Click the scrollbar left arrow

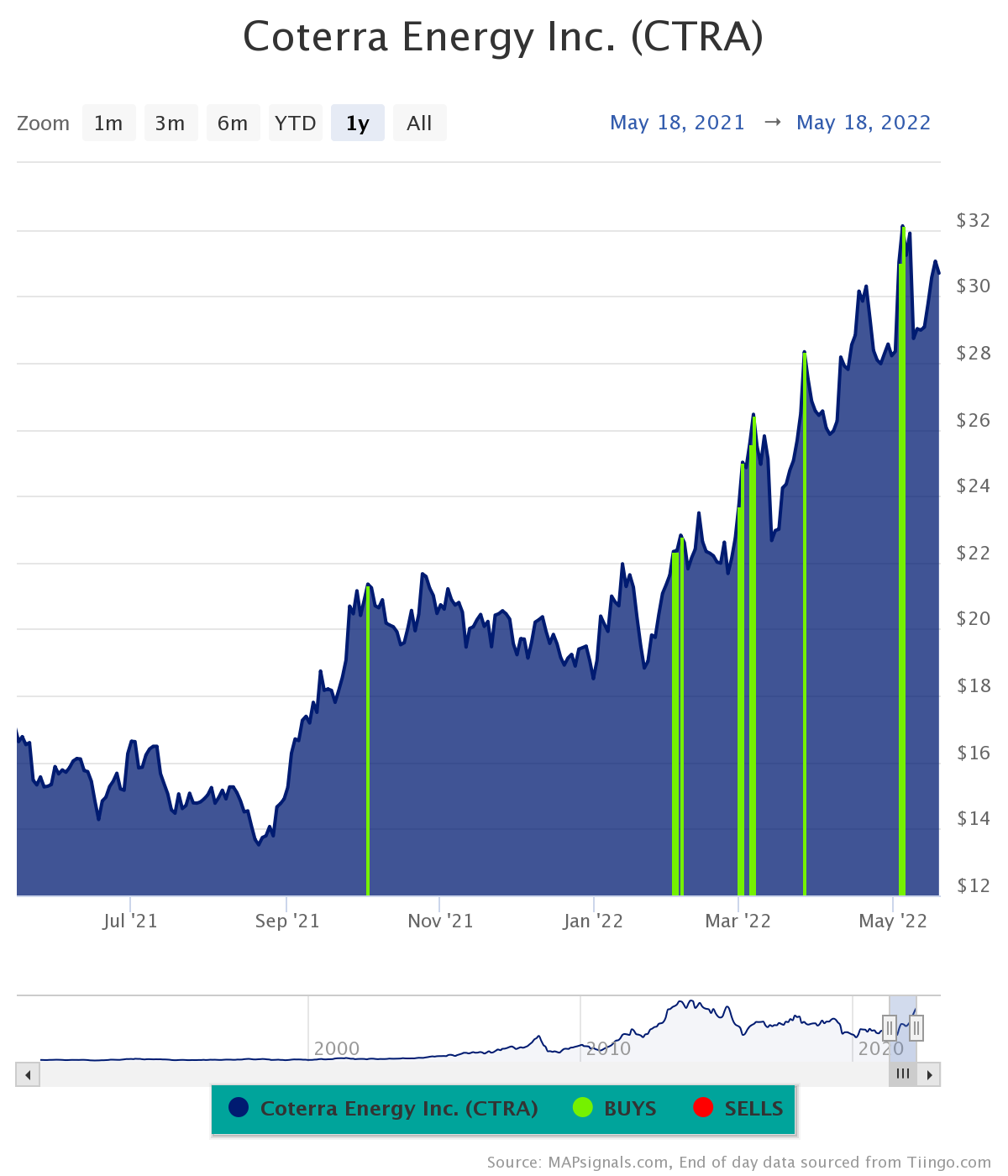(x=28, y=1074)
